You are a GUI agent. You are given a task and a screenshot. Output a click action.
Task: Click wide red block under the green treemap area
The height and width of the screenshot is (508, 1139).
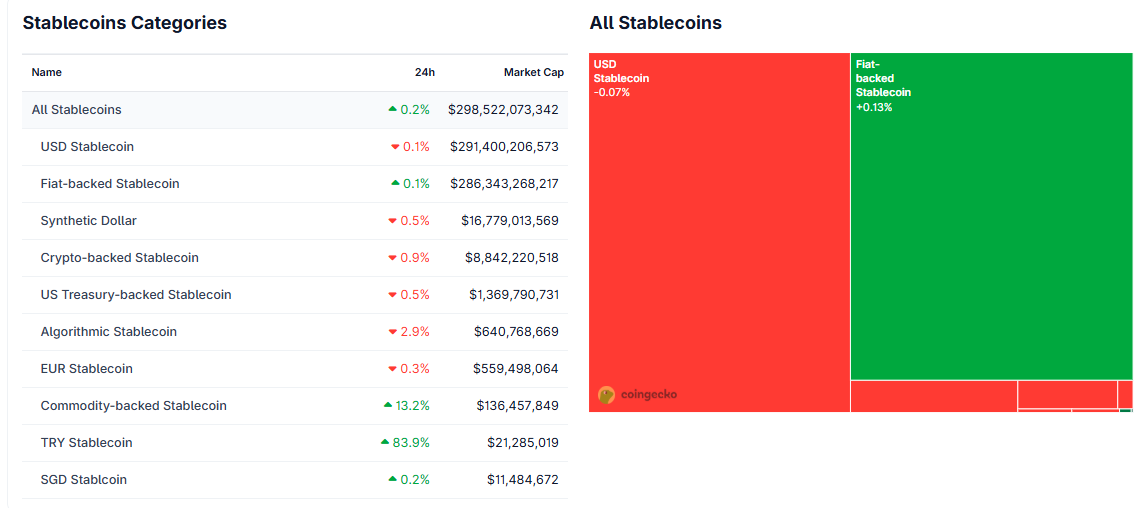click(934, 396)
